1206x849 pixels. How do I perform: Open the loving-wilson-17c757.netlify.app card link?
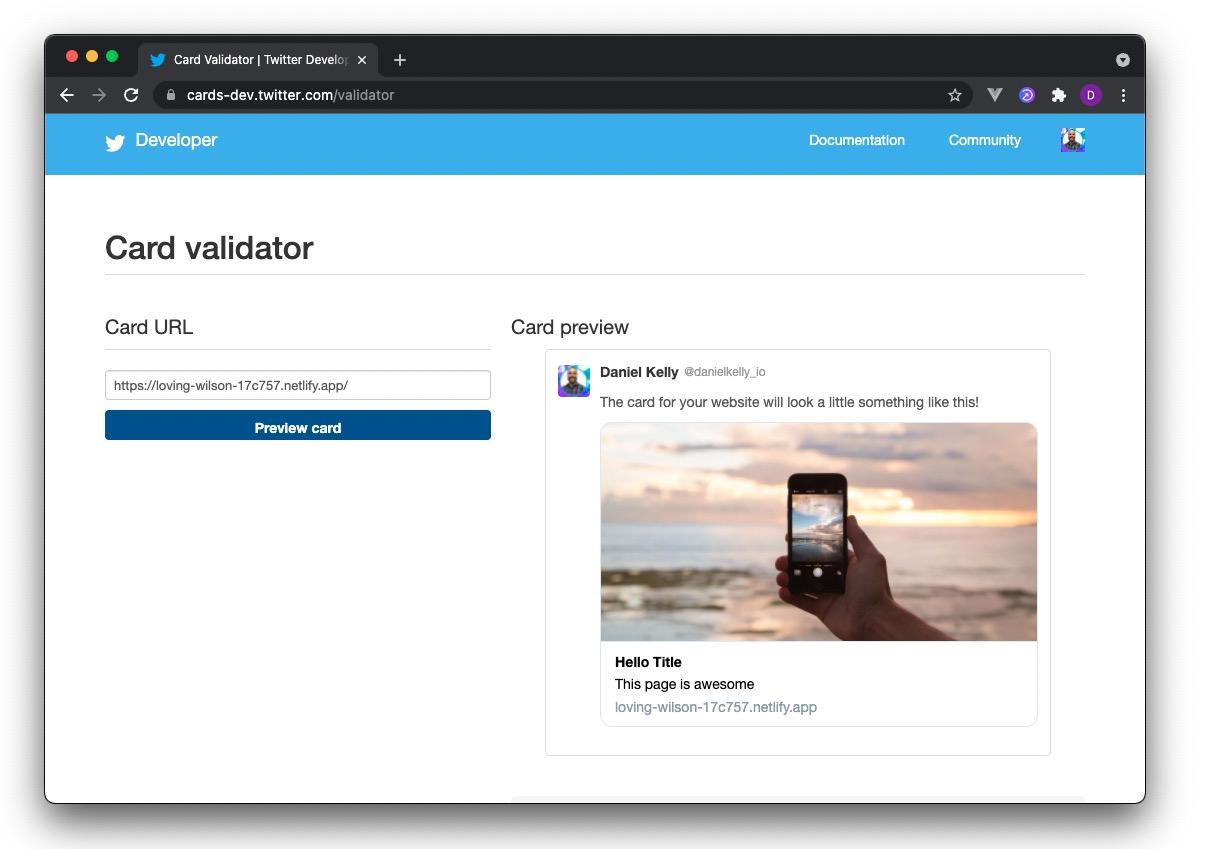(716, 707)
